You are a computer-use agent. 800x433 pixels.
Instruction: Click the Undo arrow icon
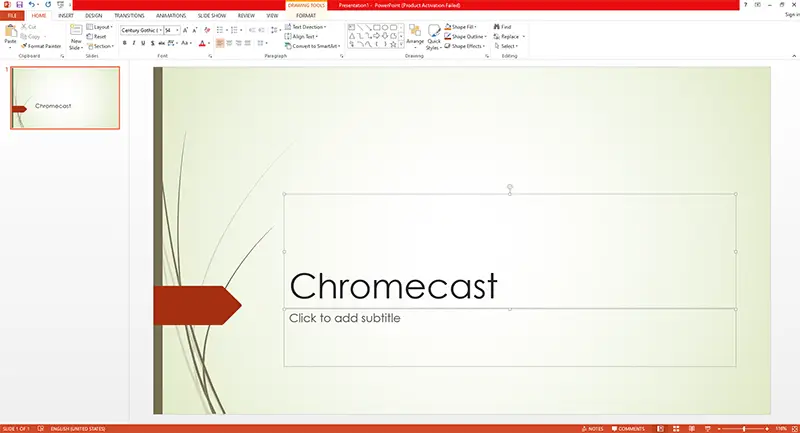(32, 5)
